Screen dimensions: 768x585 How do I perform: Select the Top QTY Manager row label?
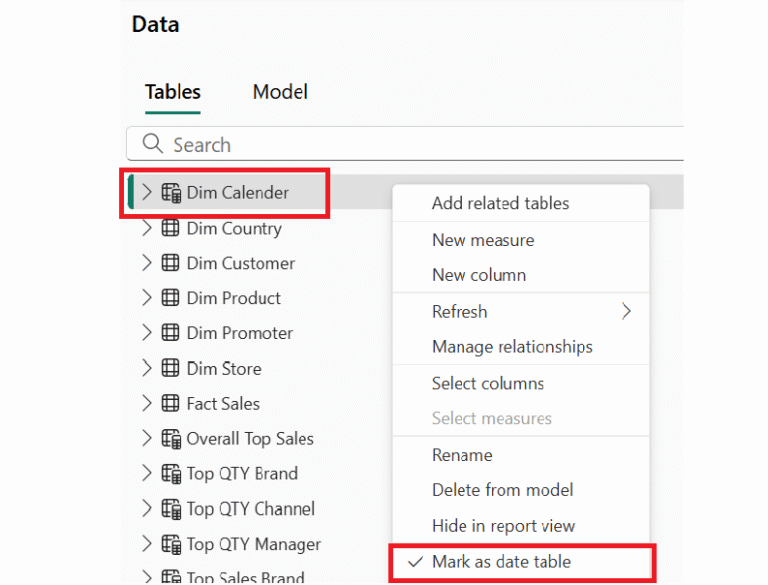click(254, 544)
